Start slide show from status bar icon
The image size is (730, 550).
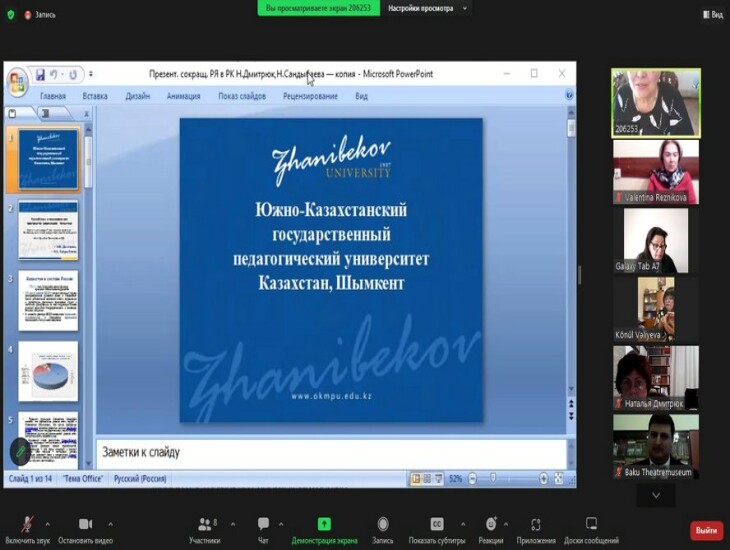[438, 479]
